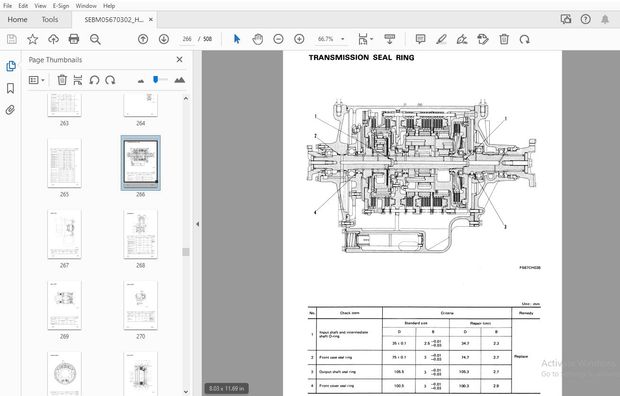620x396 pixels.
Task: Adjust the thumbnail size slider handle
Action: (155, 80)
